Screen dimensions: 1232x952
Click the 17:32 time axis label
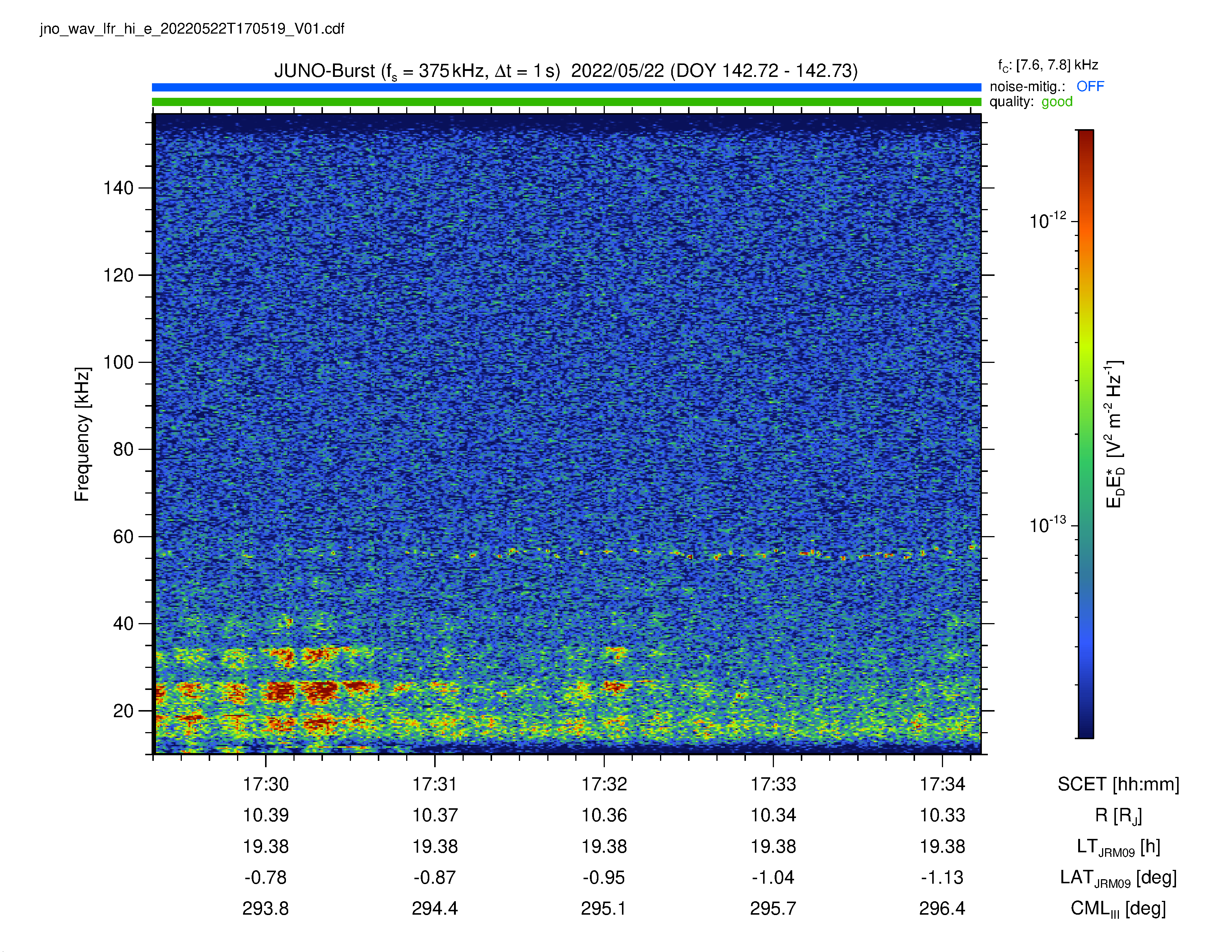(604, 784)
